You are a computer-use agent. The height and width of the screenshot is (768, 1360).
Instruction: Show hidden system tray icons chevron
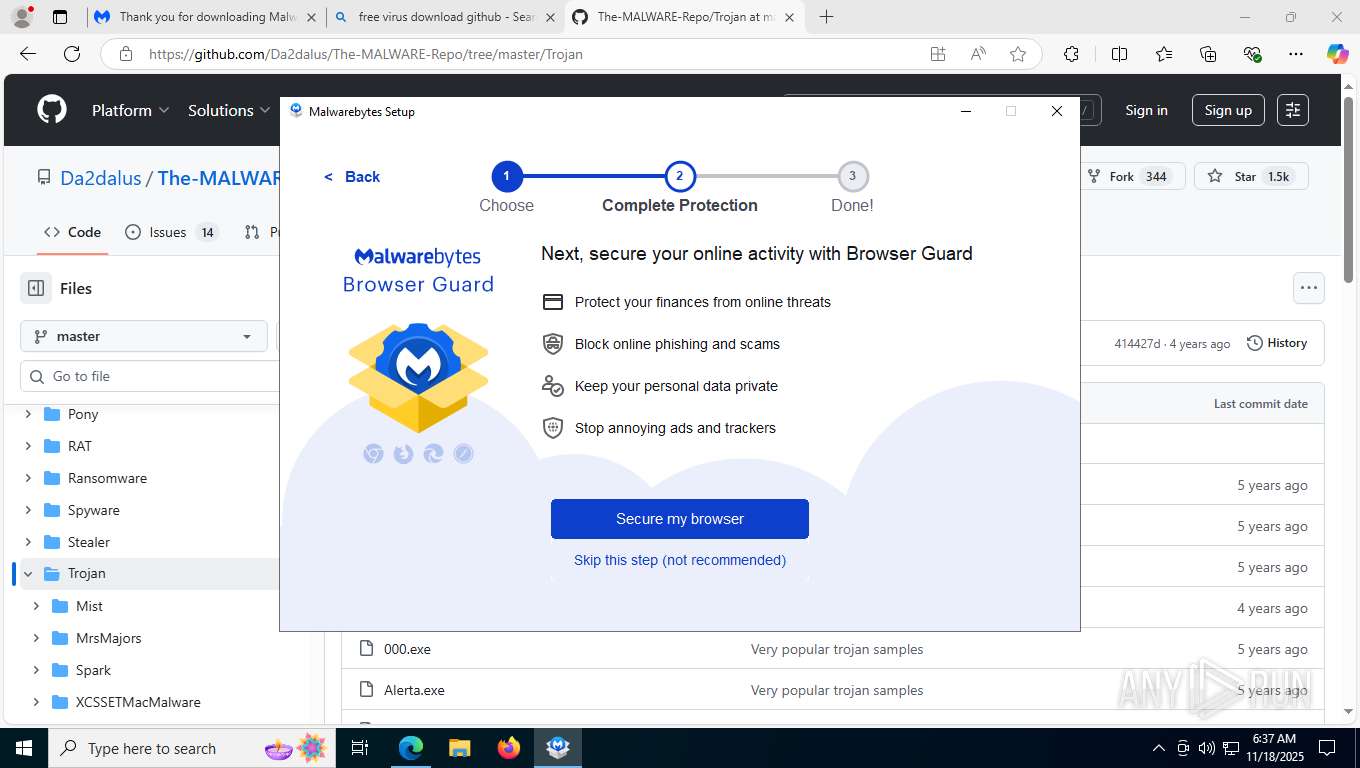click(x=1159, y=748)
